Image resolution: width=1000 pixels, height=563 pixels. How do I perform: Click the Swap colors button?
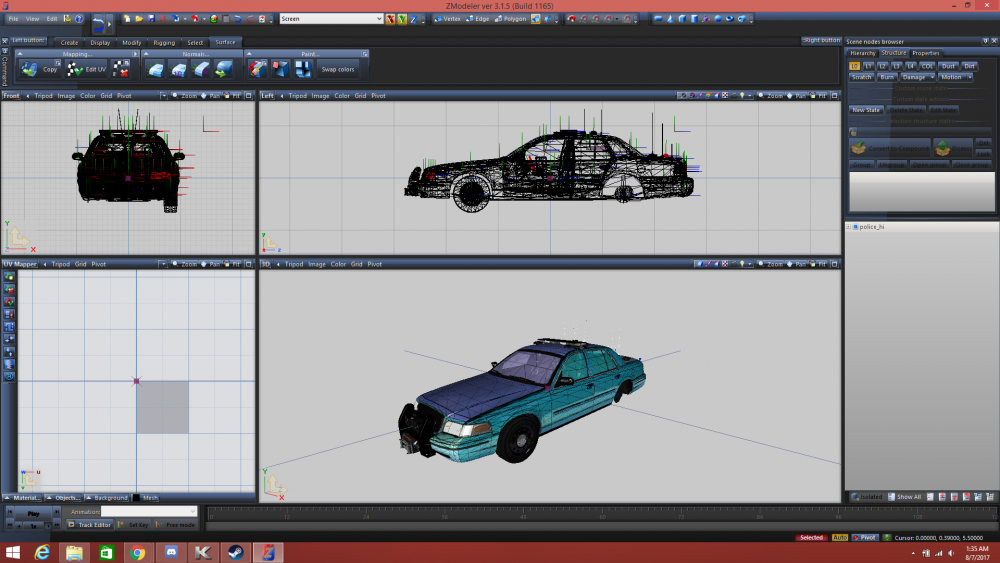pos(337,69)
